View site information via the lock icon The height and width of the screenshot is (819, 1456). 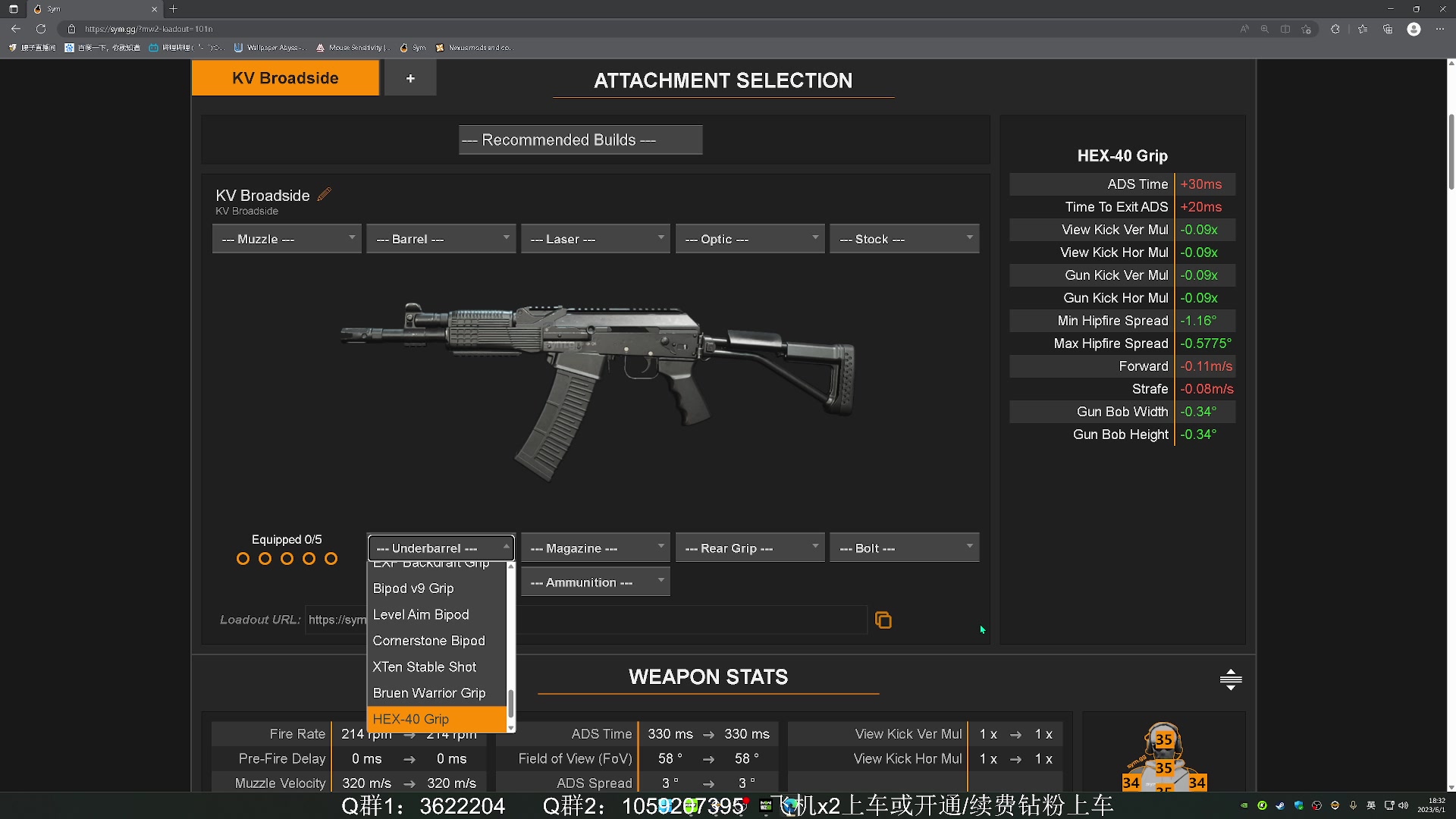point(71,29)
